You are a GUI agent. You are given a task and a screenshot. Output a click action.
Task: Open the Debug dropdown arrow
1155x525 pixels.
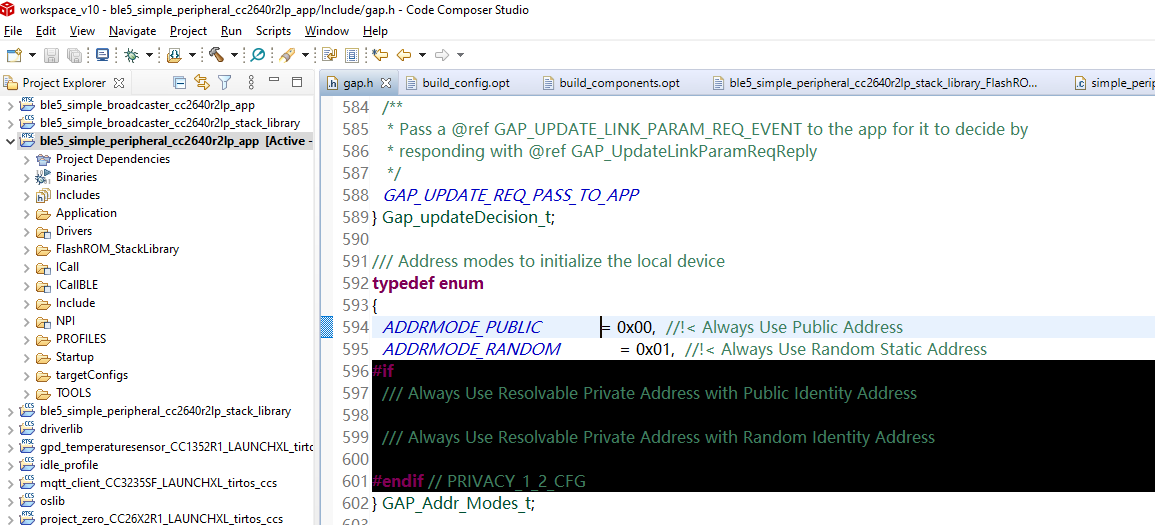[x=150, y=55]
